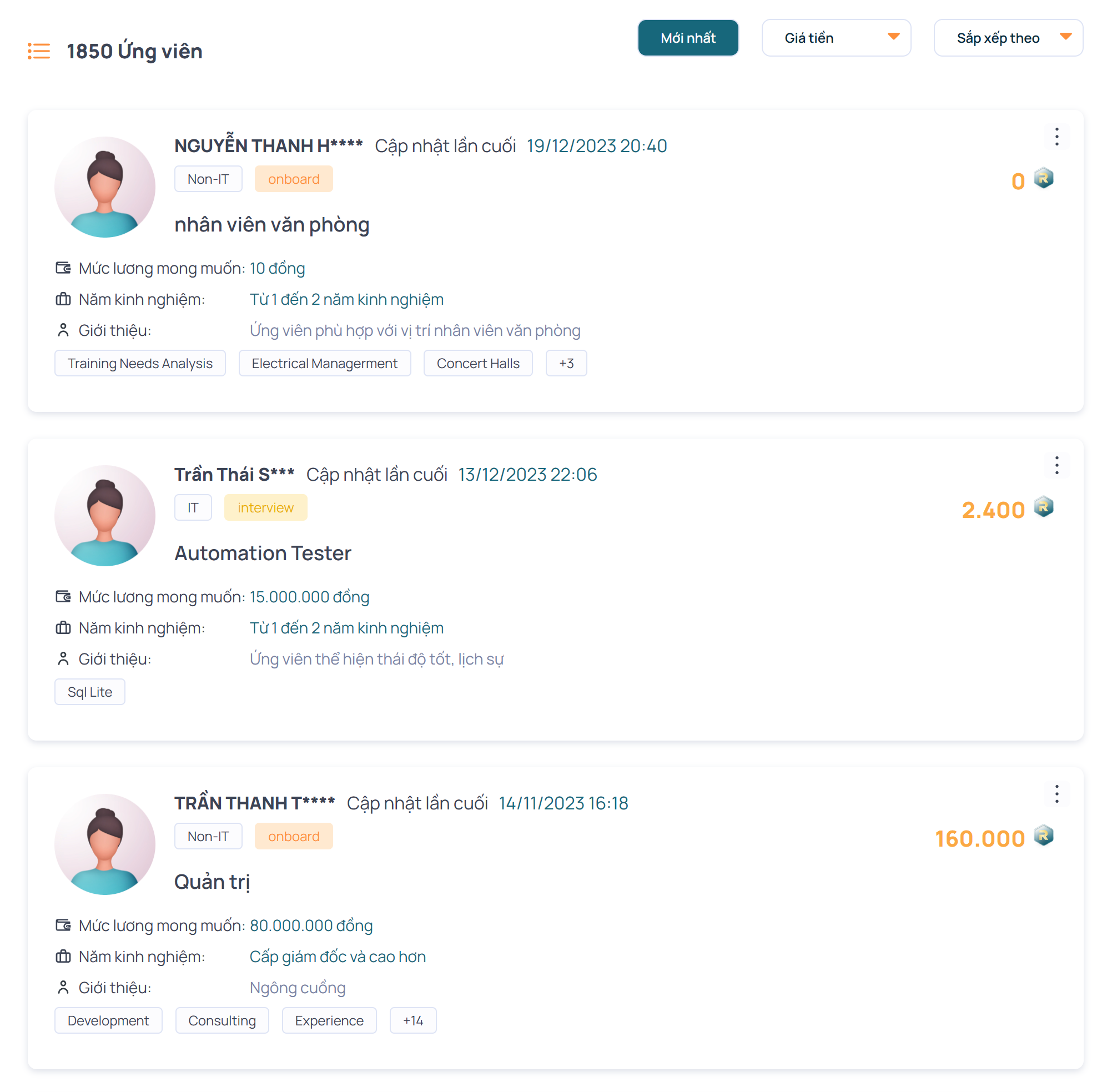Click the avatar of Automation Tester candidate
The image size is (1112, 1092).
(104, 516)
